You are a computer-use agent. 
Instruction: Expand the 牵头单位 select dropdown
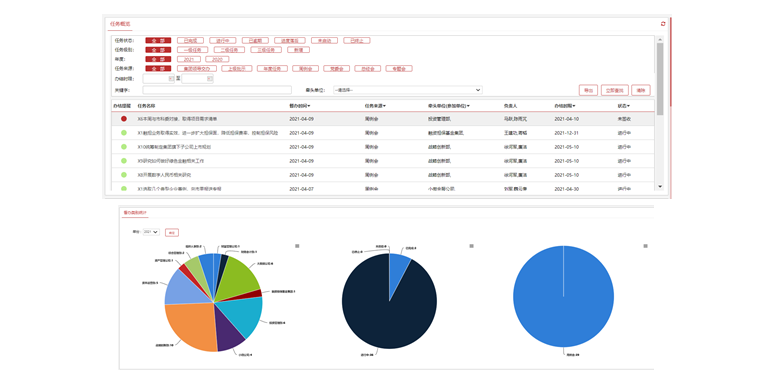point(408,90)
